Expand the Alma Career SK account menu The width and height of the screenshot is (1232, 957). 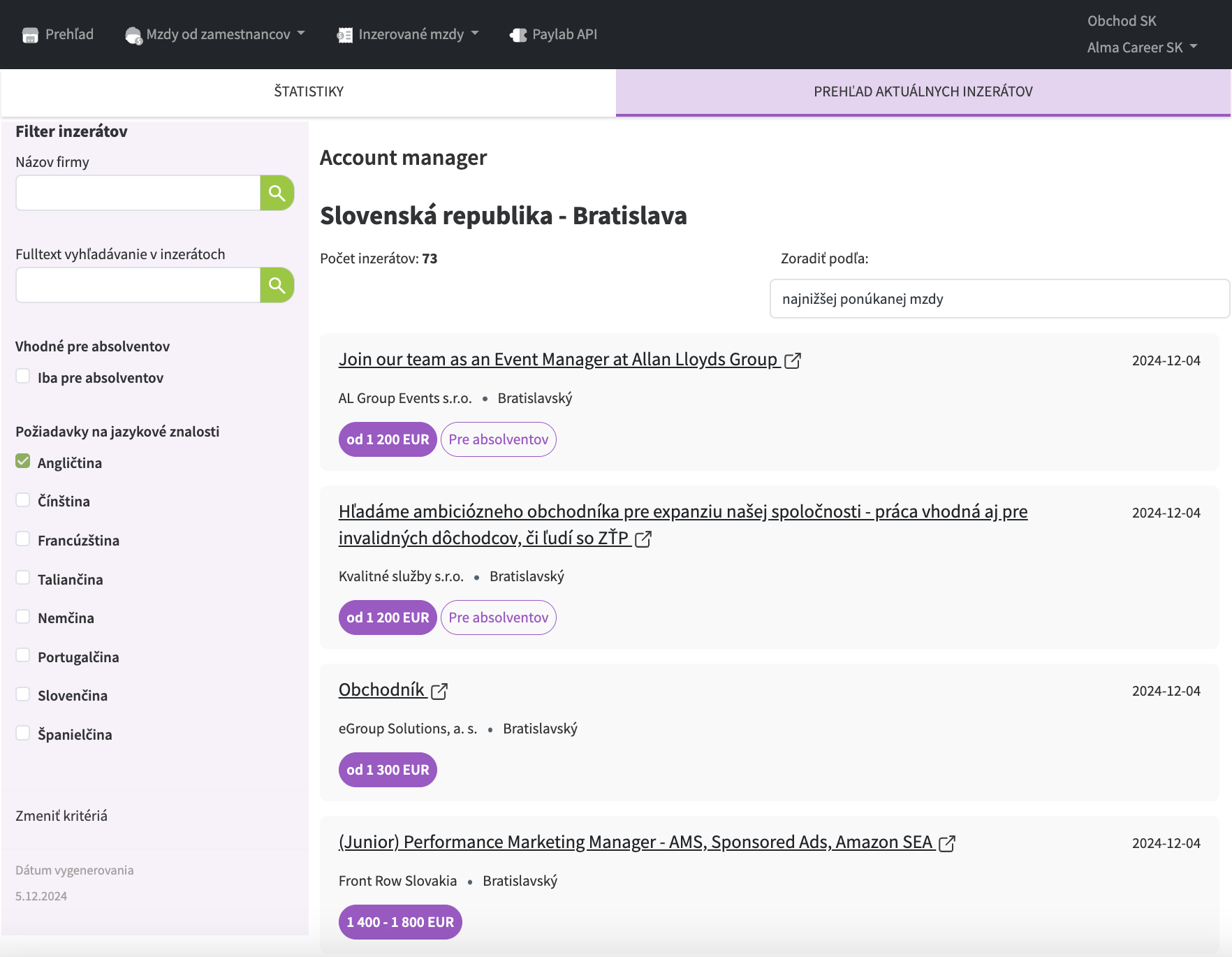1141,48
